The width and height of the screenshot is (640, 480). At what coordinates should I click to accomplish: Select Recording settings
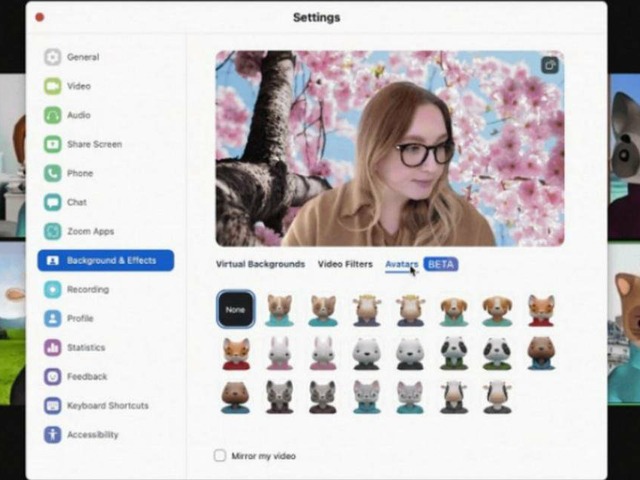click(87, 289)
